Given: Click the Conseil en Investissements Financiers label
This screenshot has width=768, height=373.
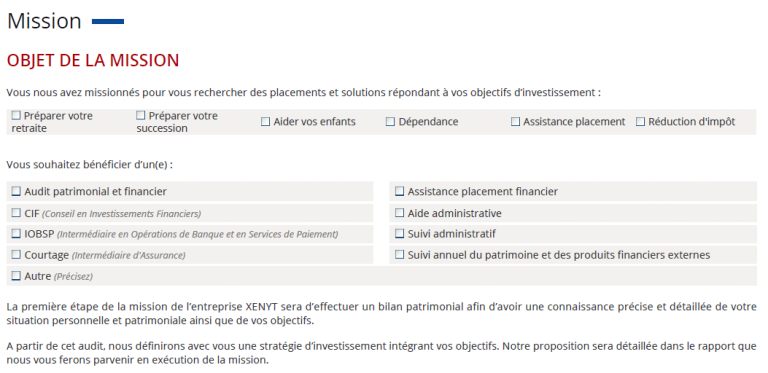Looking at the screenshot, I should (x=121, y=214).
